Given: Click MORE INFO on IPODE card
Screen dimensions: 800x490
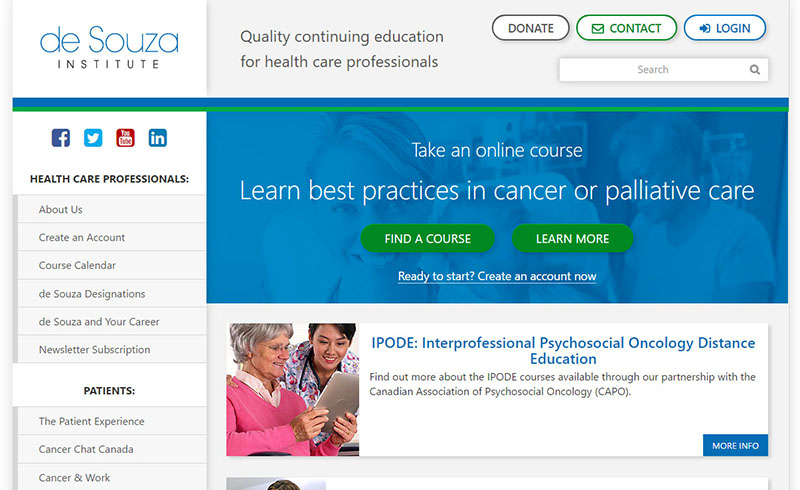Looking at the screenshot, I should (735, 446).
